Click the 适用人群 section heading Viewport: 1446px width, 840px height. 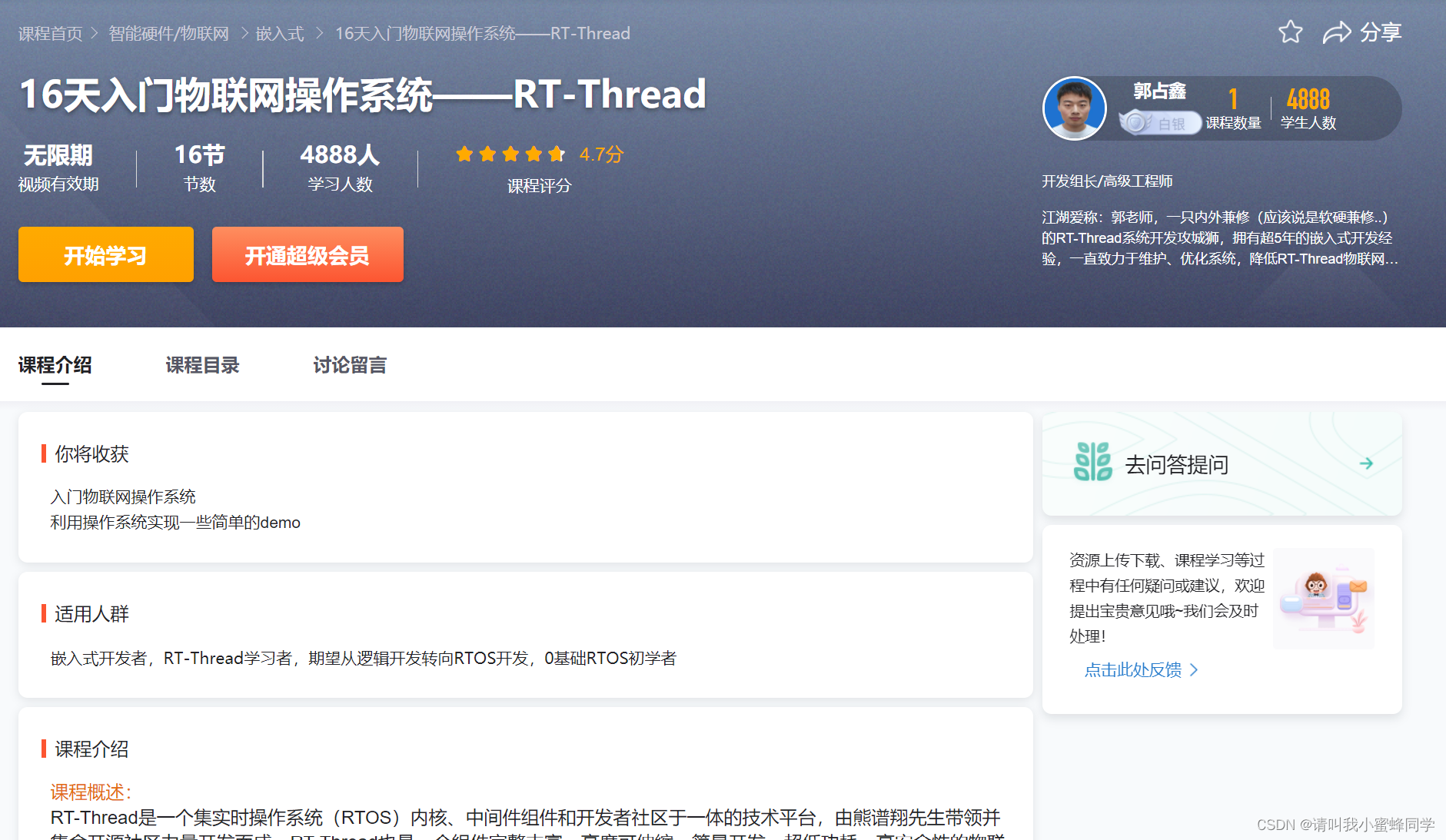[91, 614]
